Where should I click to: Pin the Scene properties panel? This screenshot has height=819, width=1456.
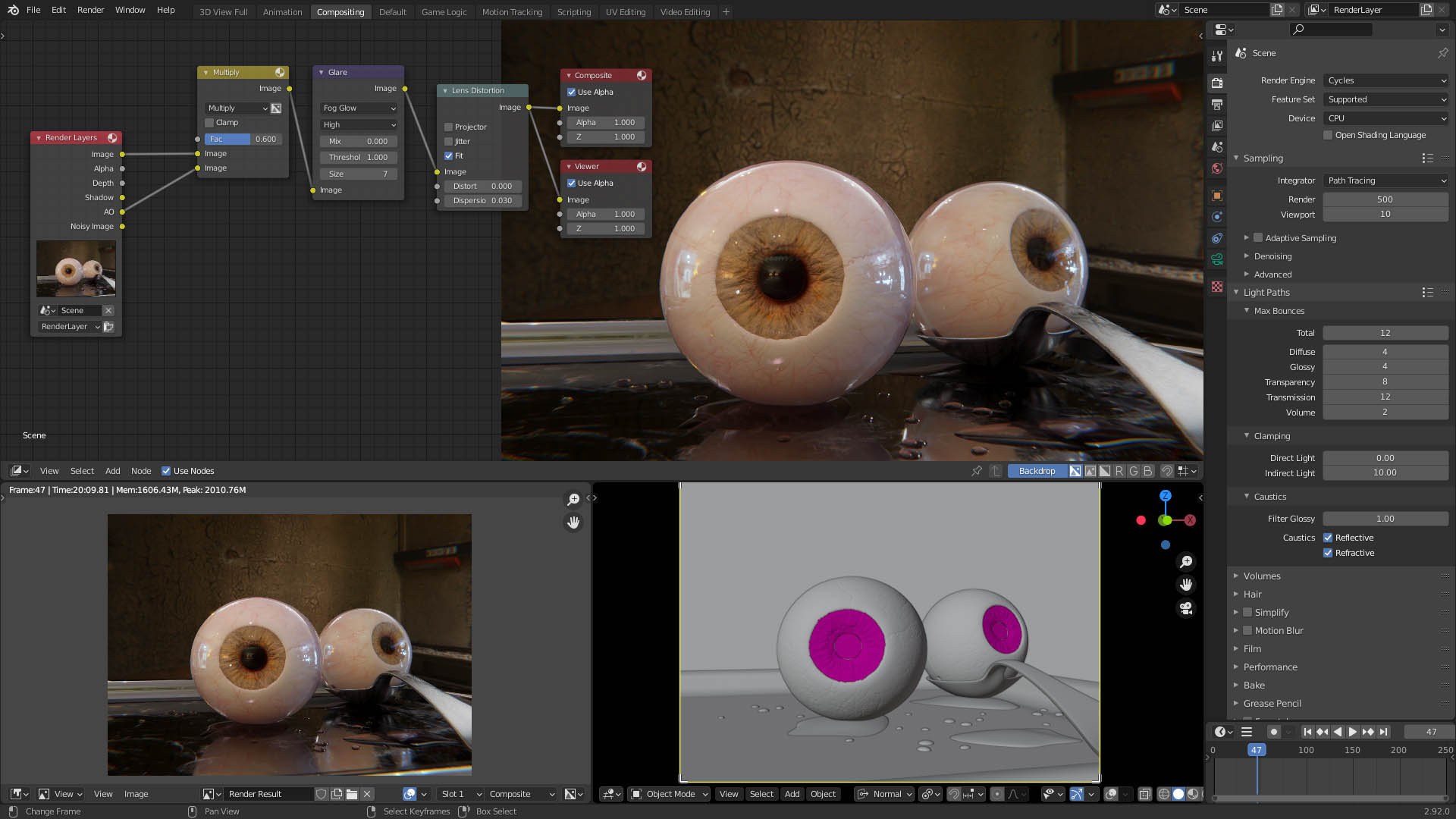[x=1442, y=53]
